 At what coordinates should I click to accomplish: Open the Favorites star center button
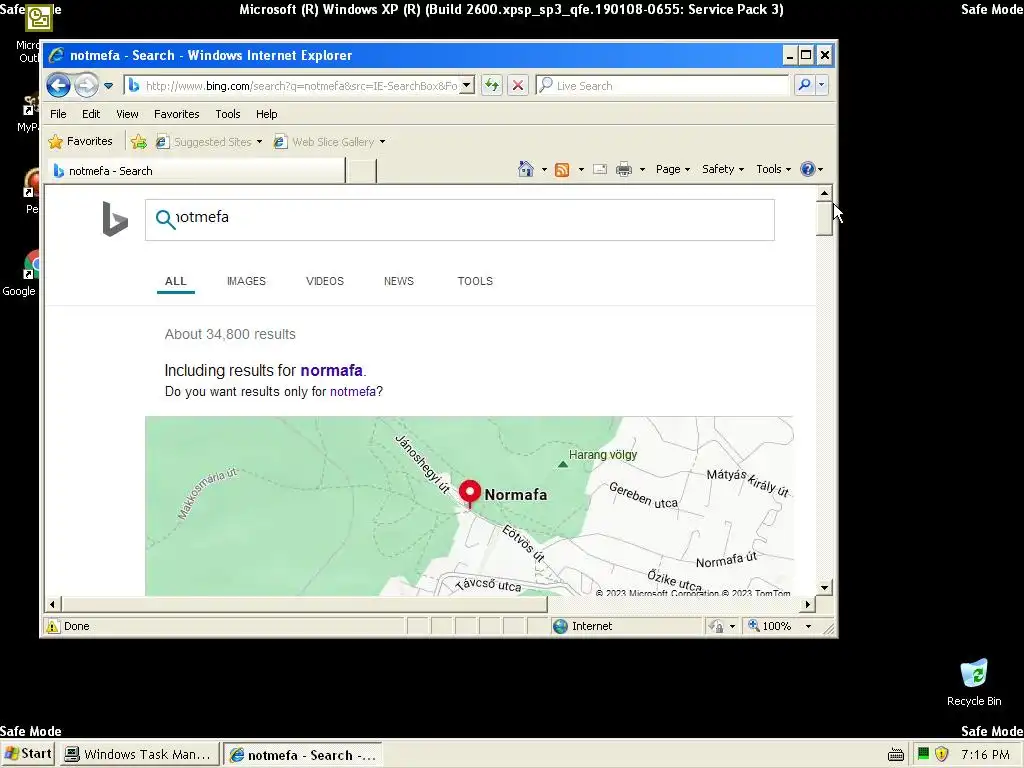click(x=80, y=141)
